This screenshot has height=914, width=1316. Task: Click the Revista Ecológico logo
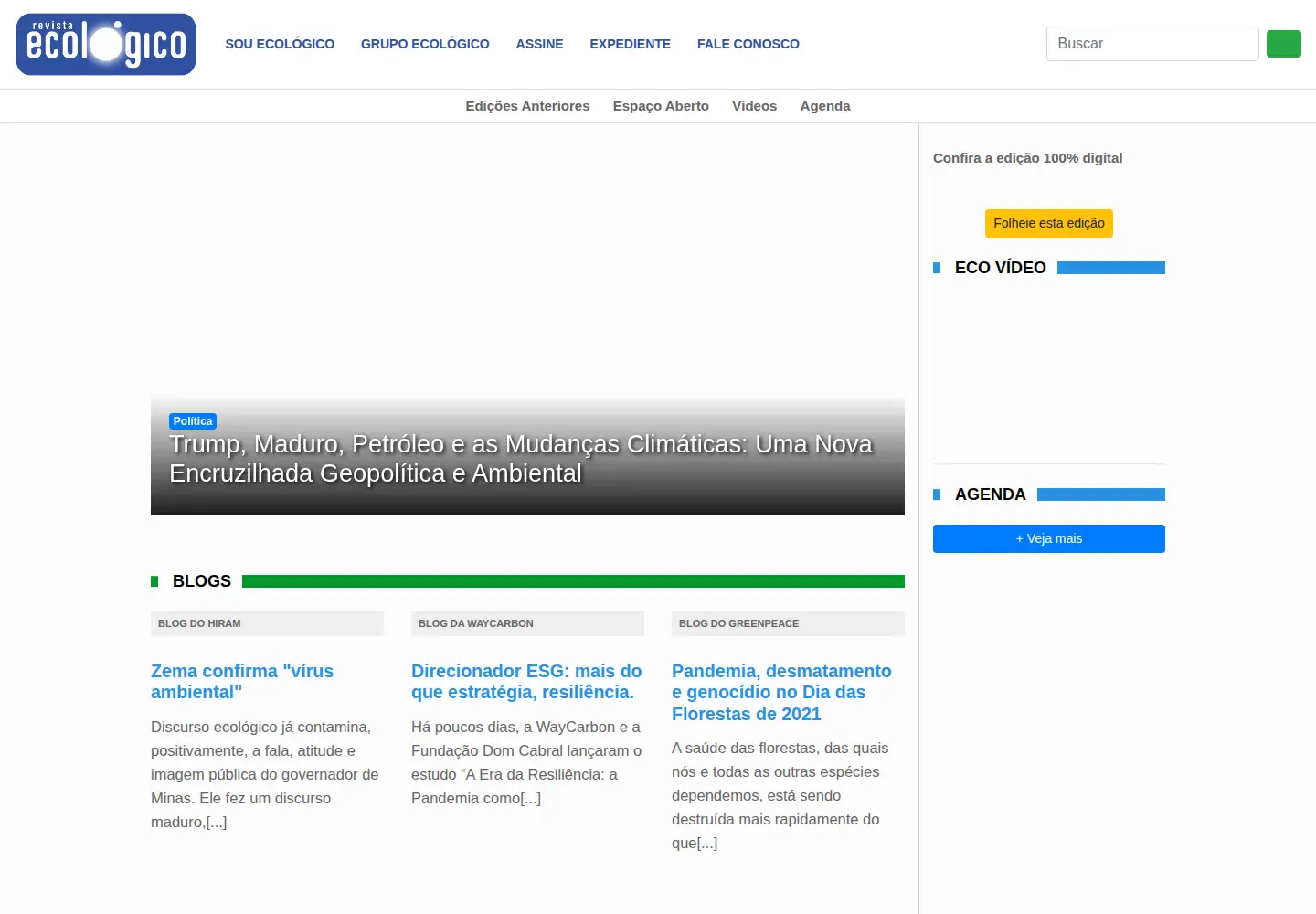coord(106,44)
